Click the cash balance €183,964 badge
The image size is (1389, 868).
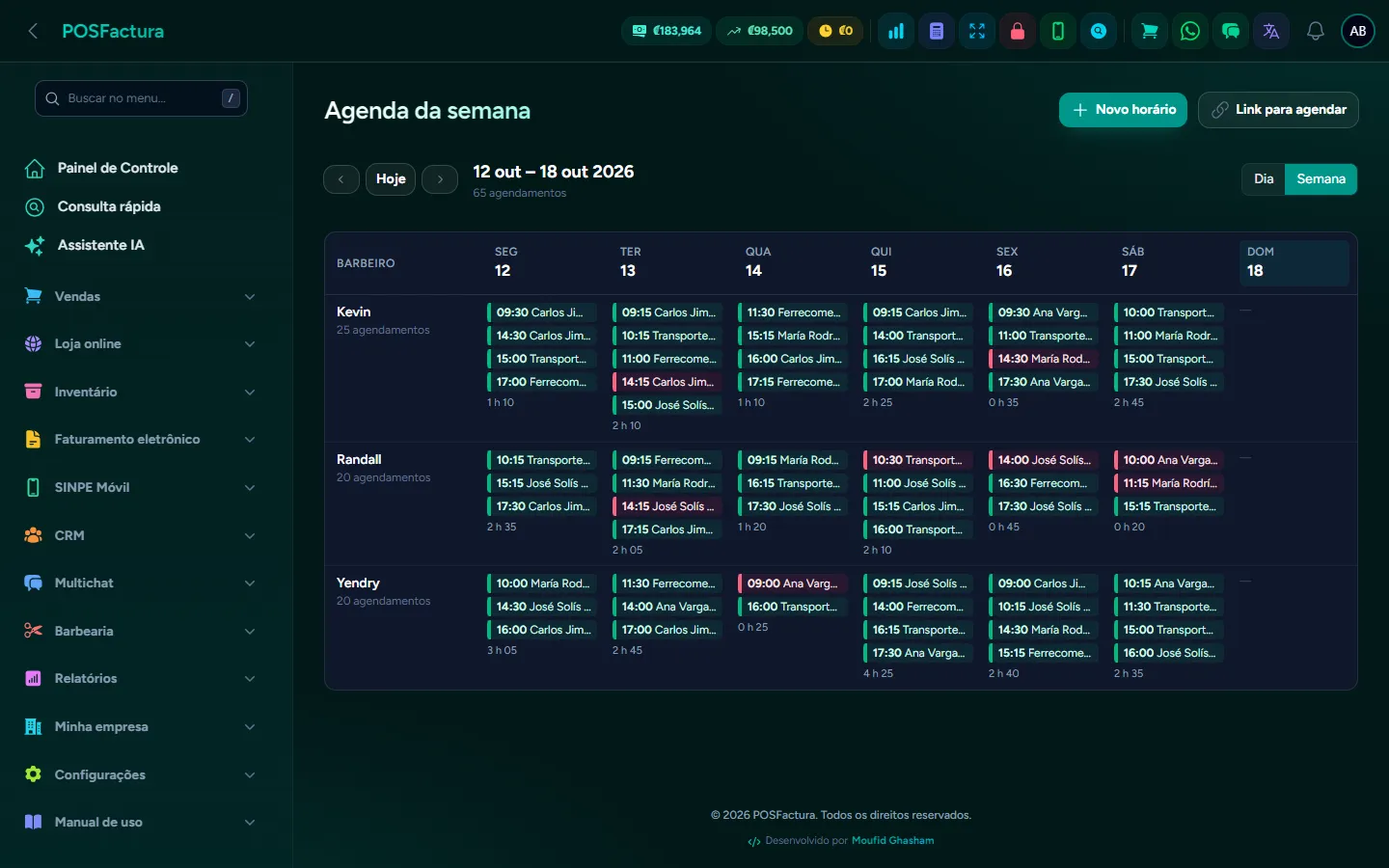[667, 31]
